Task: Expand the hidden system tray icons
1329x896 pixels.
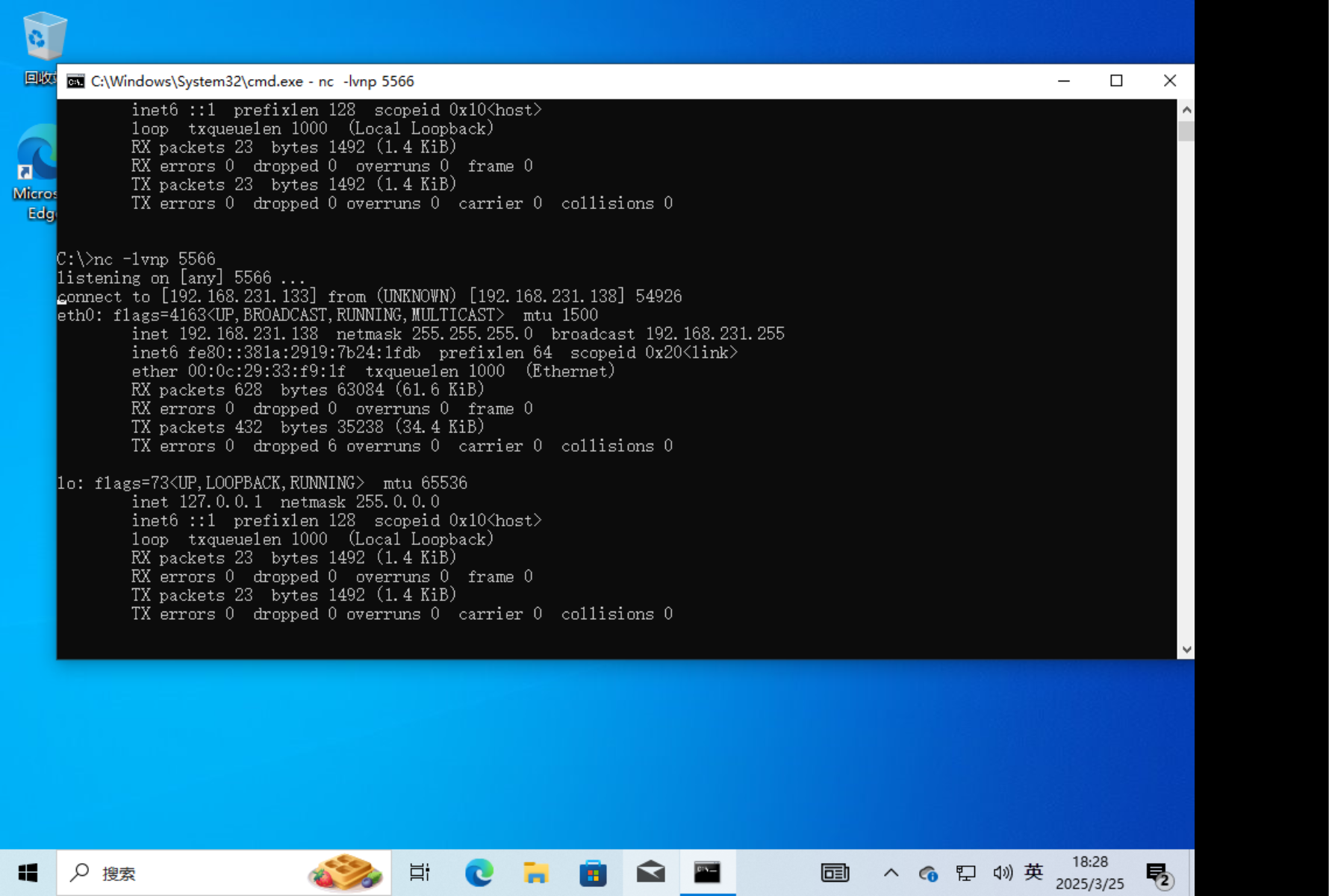Action: (891, 872)
